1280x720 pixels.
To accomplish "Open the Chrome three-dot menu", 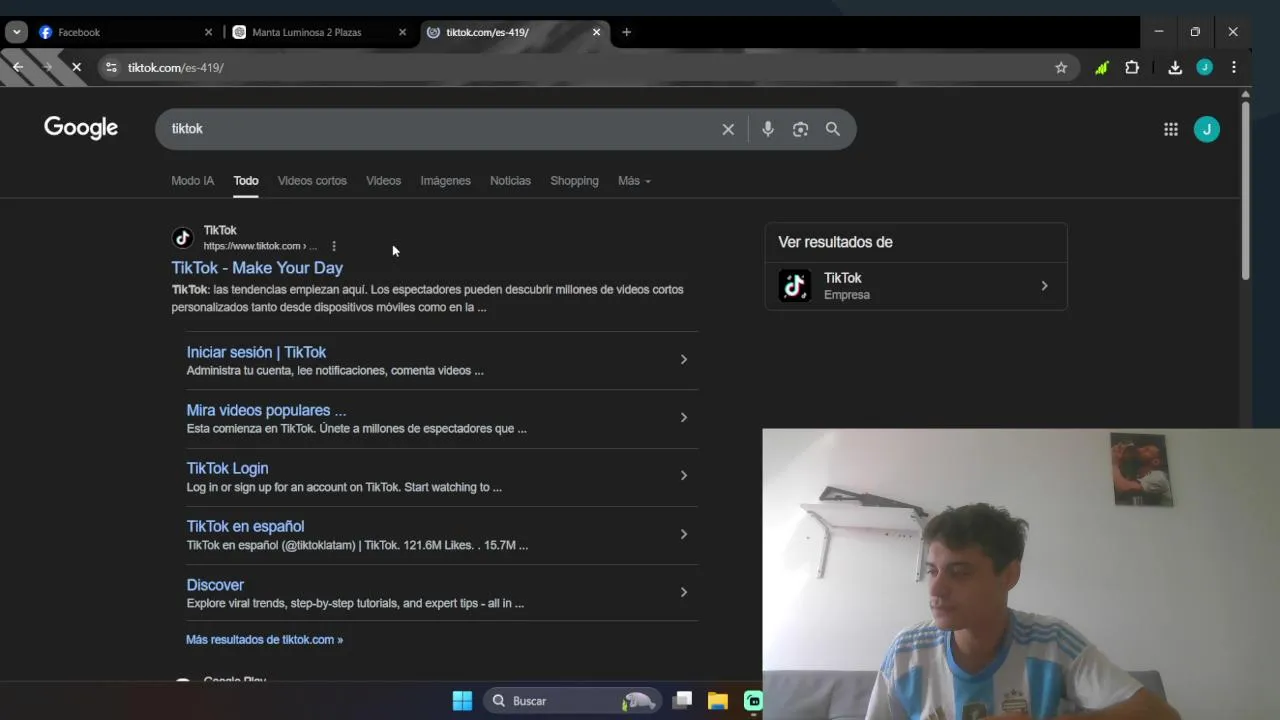I will pyautogui.click(x=1234, y=67).
